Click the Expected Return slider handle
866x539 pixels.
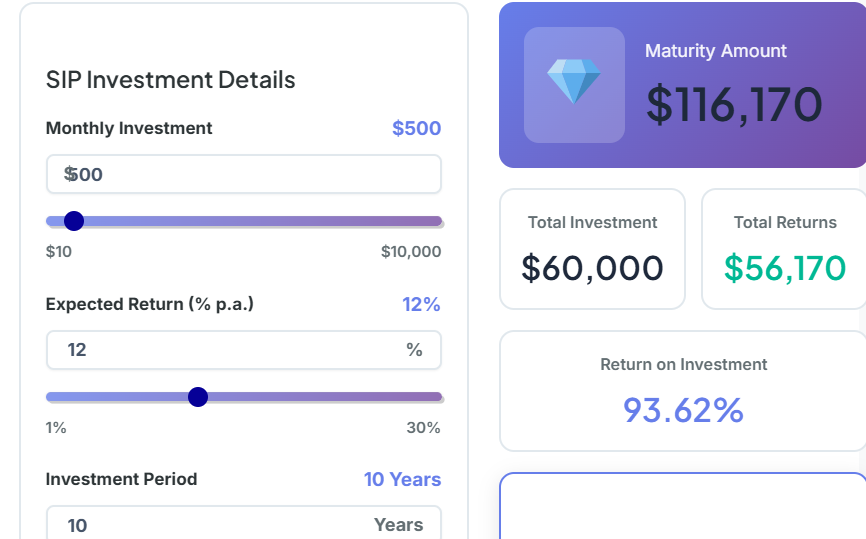click(198, 397)
